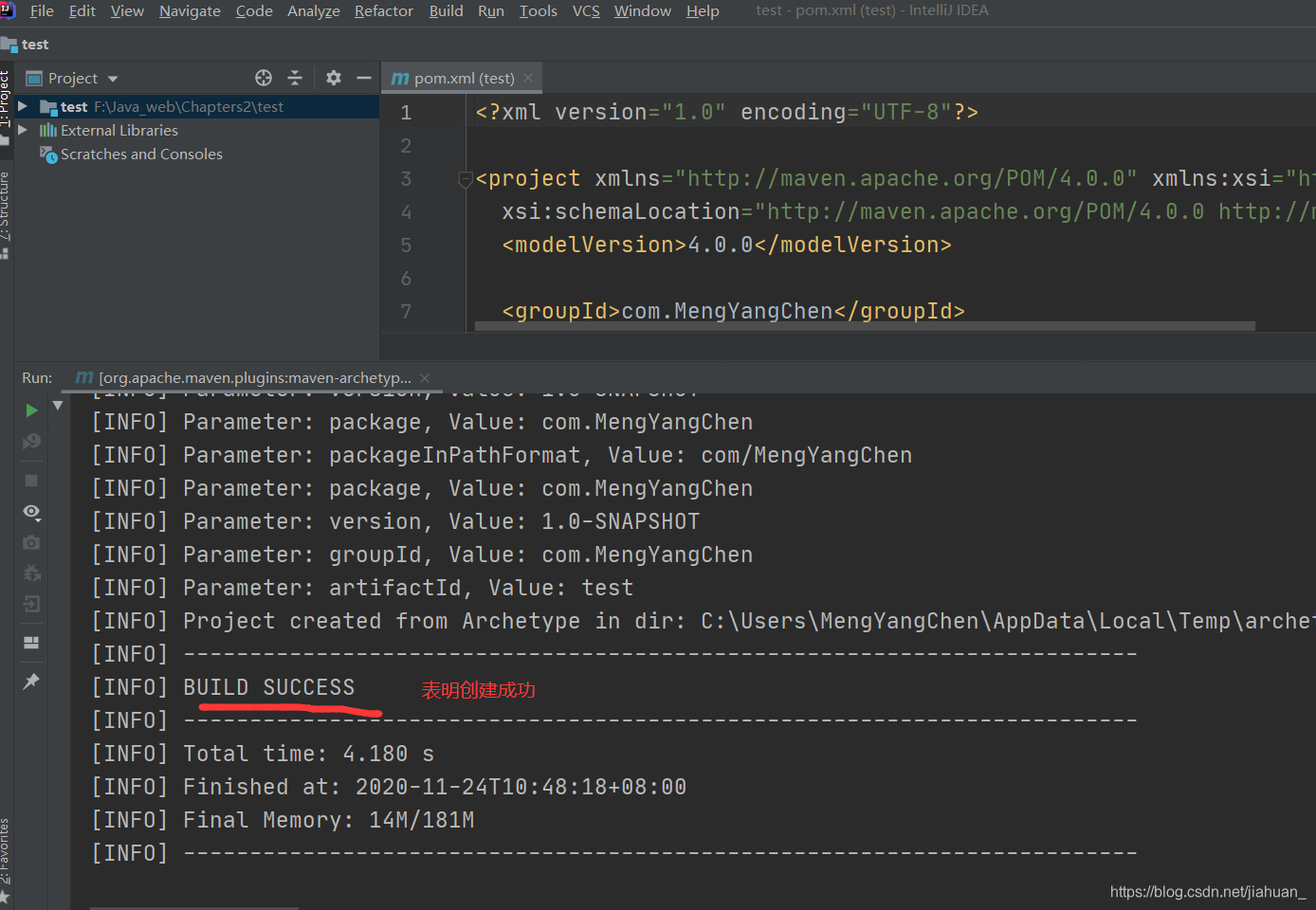This screenshot has width=1316, height=910.
Task: Click the packageInPathFormat console line
Action: [502, 455]
